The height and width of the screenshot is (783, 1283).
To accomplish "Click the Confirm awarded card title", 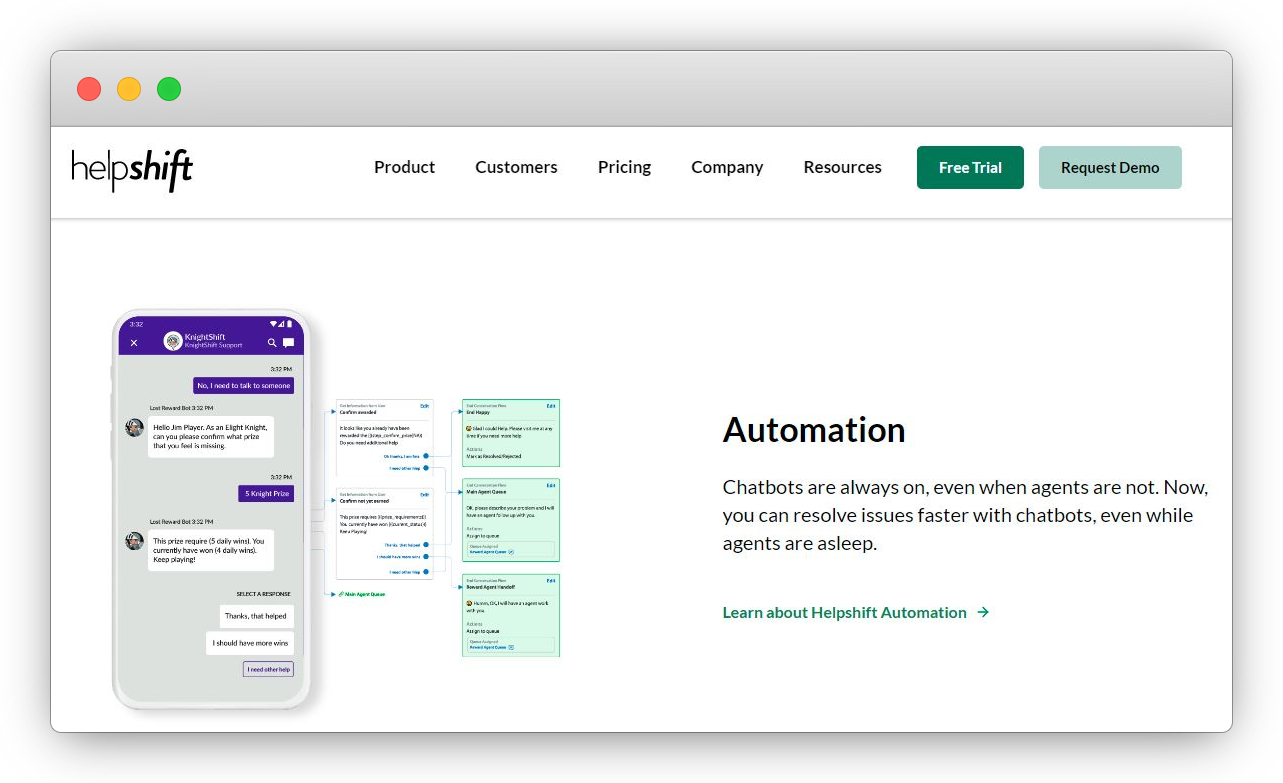I will (358, 412).
